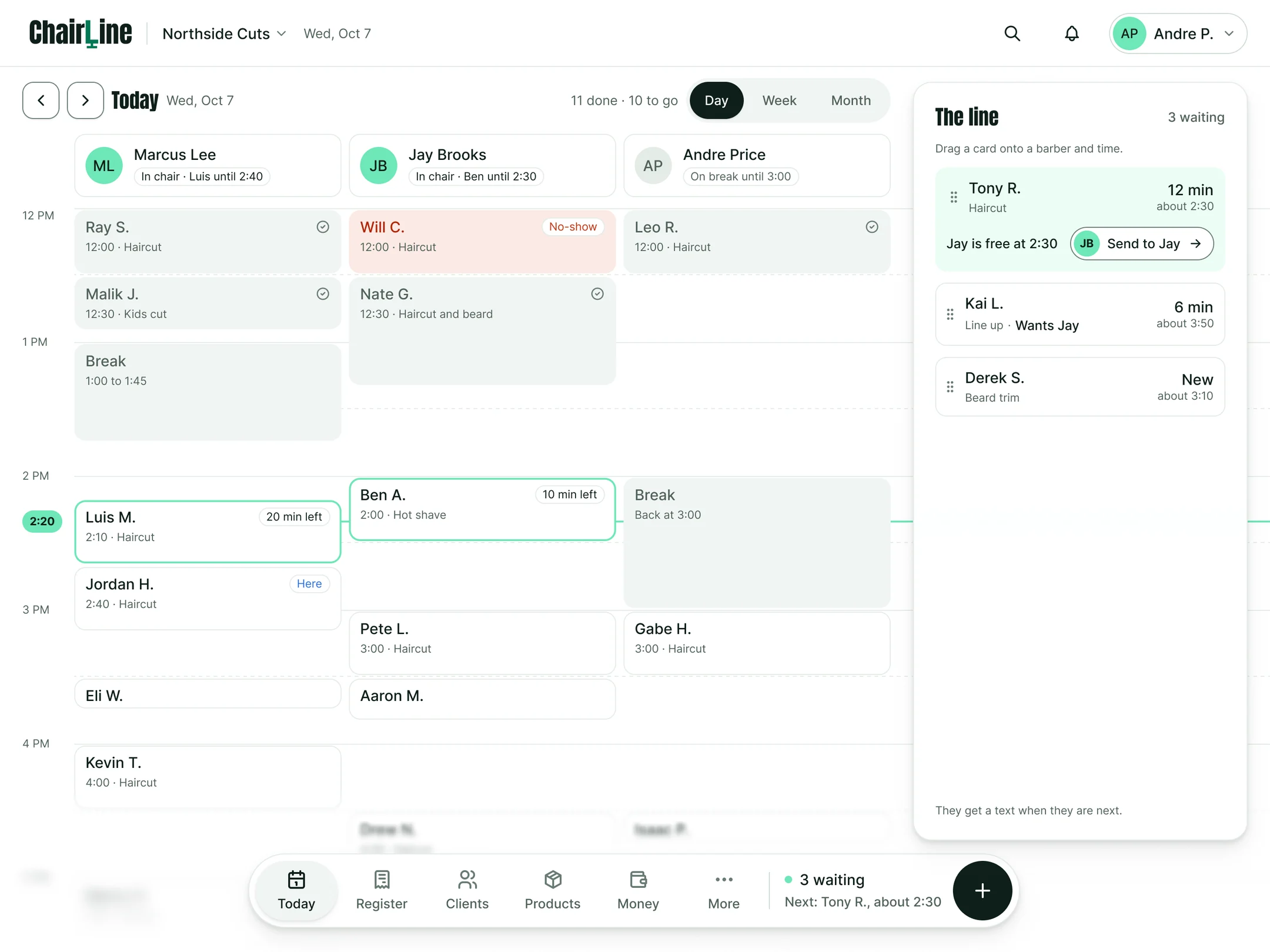Go to previous day arrow

click(x=41, y=101)
